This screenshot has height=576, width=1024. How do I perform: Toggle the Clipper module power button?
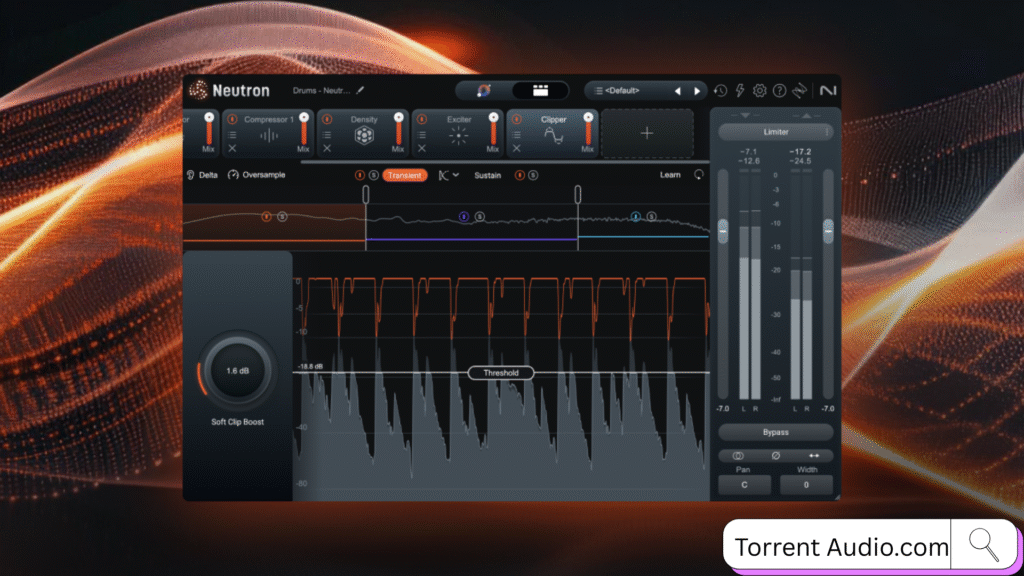coord(515,119)
